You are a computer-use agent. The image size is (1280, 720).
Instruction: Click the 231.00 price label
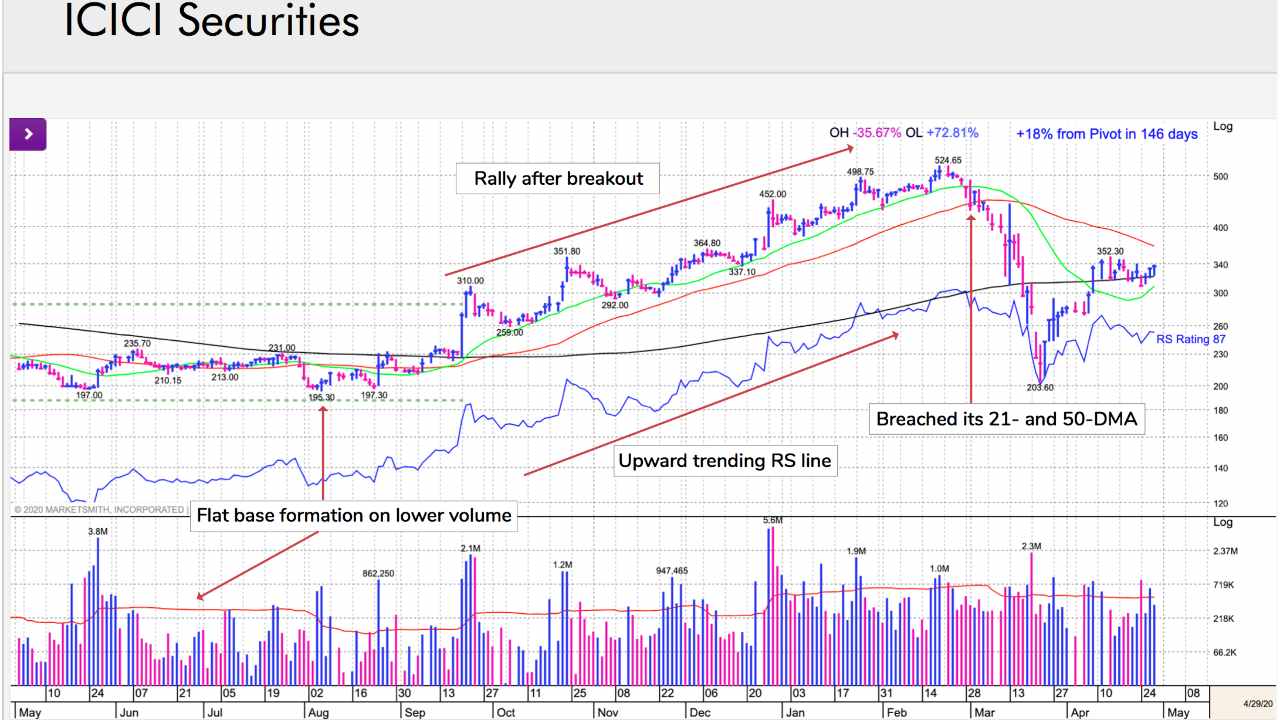tap(282, 348)
